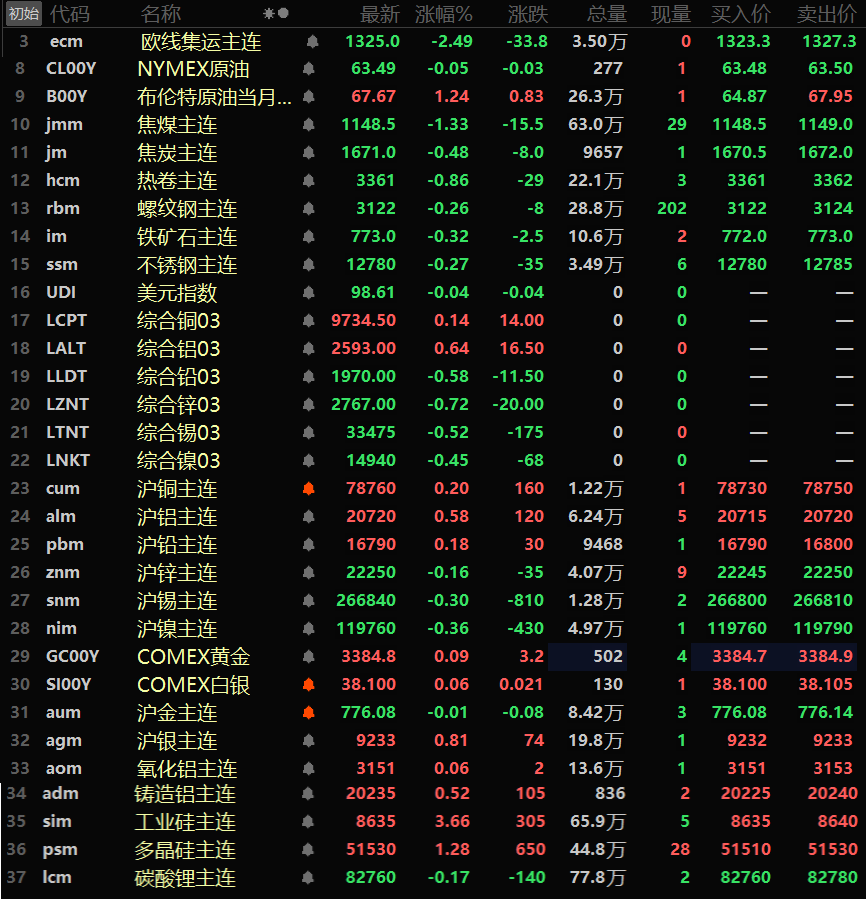866x899 pixels.
Task: Click the alert bell for 欧线集运主连
Action: point(311,42)
